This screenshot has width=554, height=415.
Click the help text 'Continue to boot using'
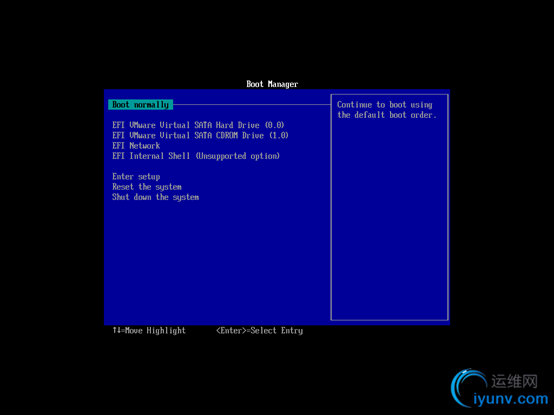(x=384, y=105)
